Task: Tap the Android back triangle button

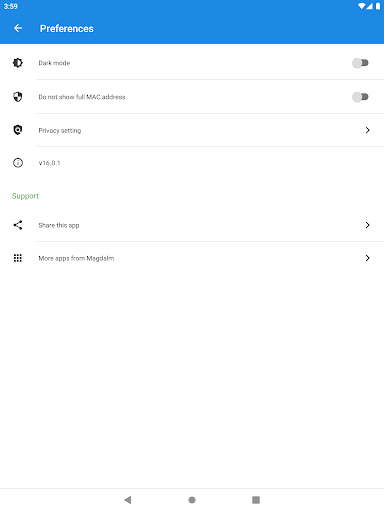Action: [x=128, y=500]
